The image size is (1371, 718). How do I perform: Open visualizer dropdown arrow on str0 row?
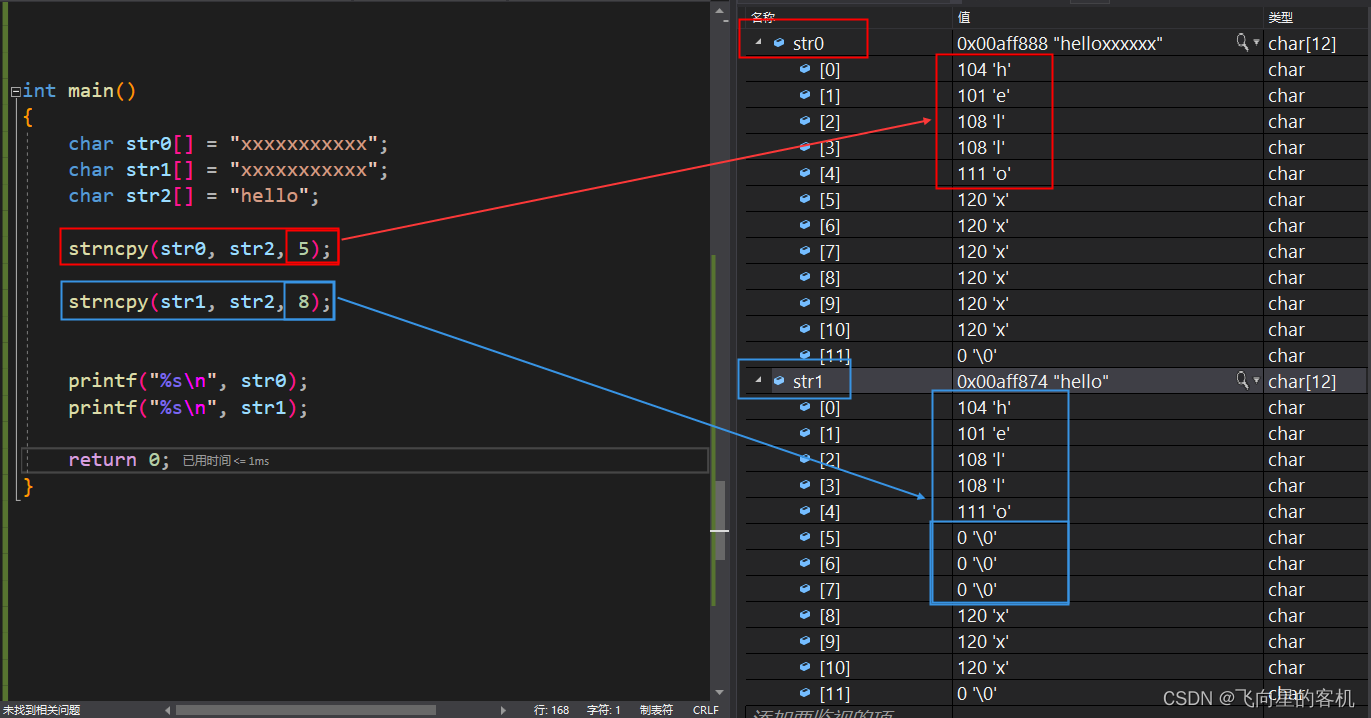[1256, 43]
